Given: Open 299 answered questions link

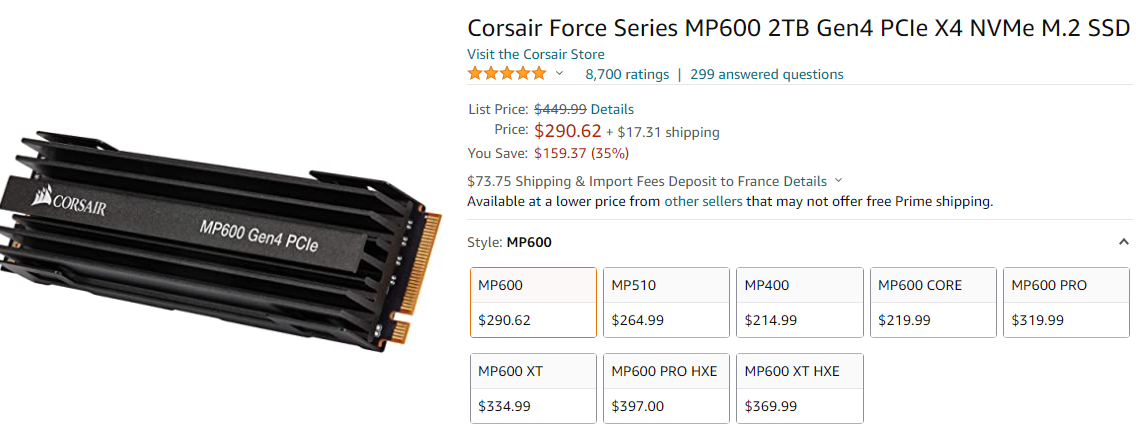Looking at the screenshot, I should 767,74.
